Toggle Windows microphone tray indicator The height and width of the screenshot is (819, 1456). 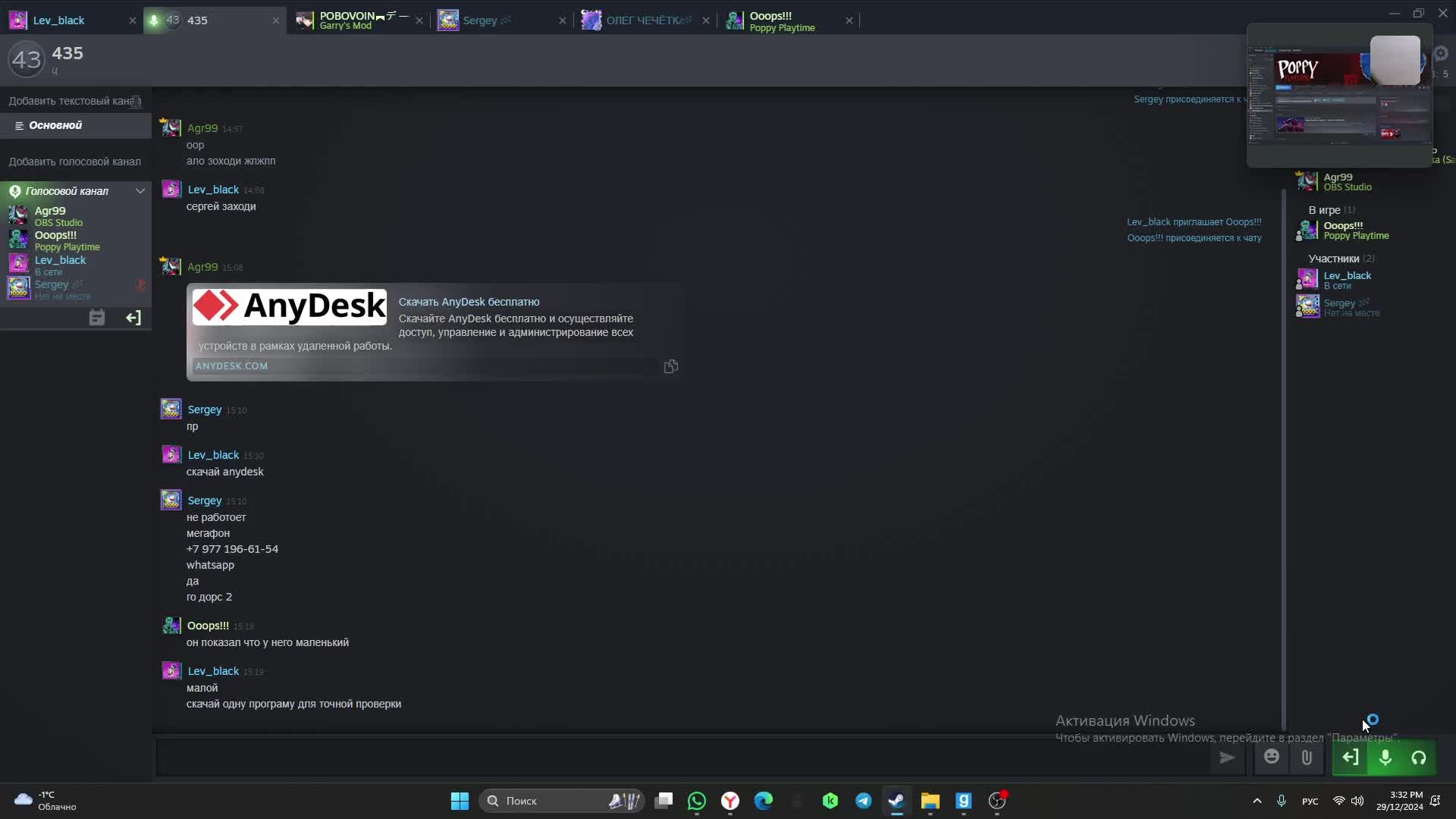click(x=1282, y=801)
